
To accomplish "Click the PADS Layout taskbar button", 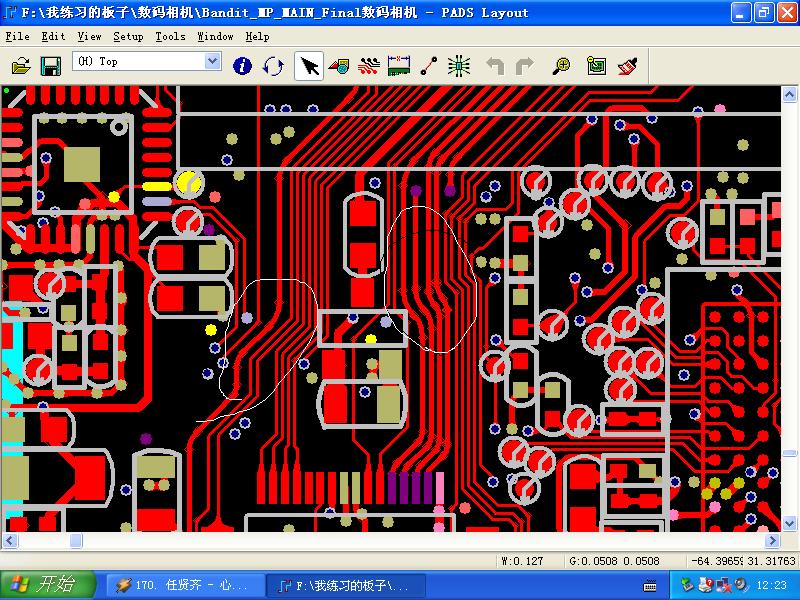I will point(347,585).
